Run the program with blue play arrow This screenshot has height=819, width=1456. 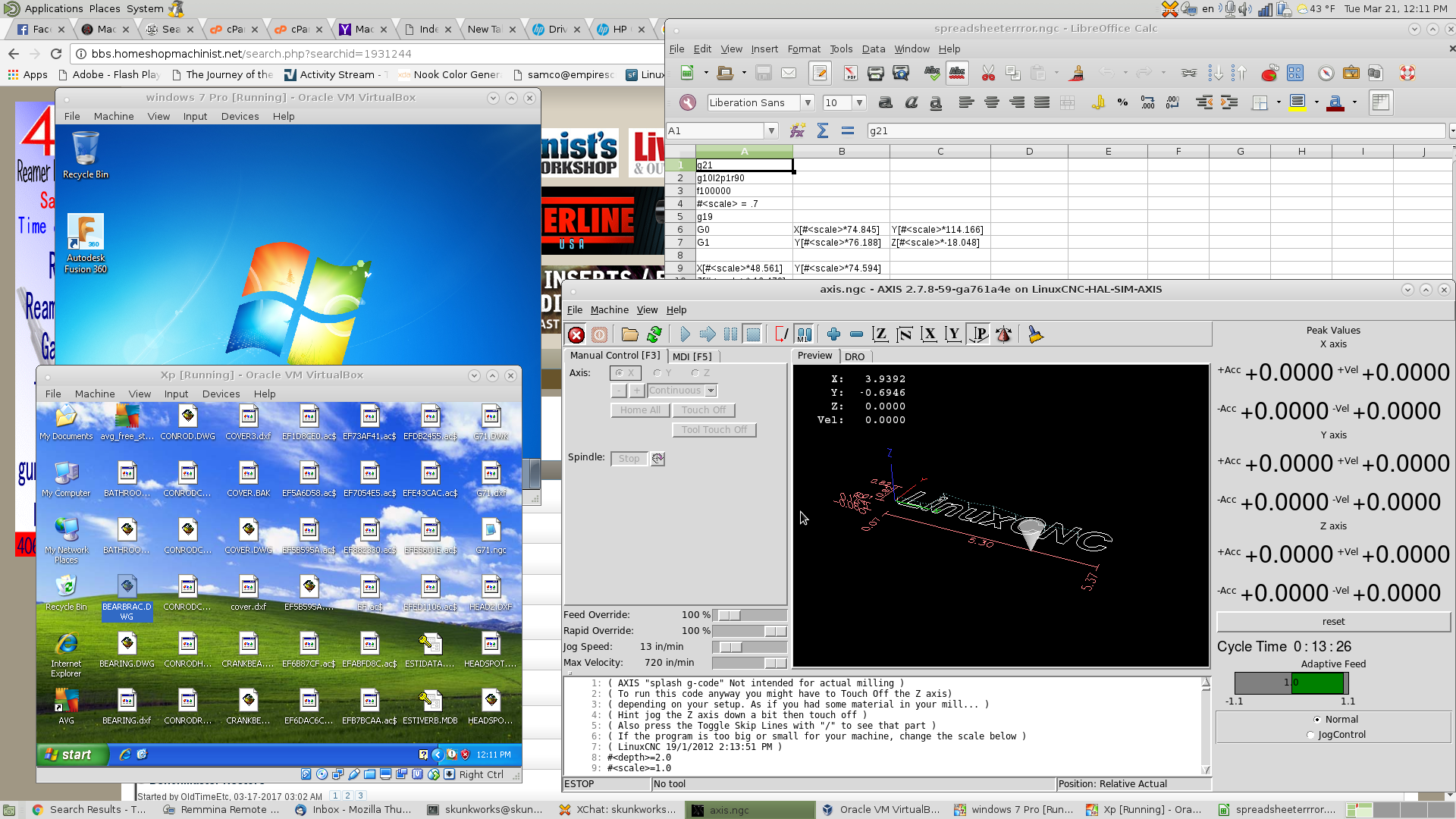tap(685, 334)
